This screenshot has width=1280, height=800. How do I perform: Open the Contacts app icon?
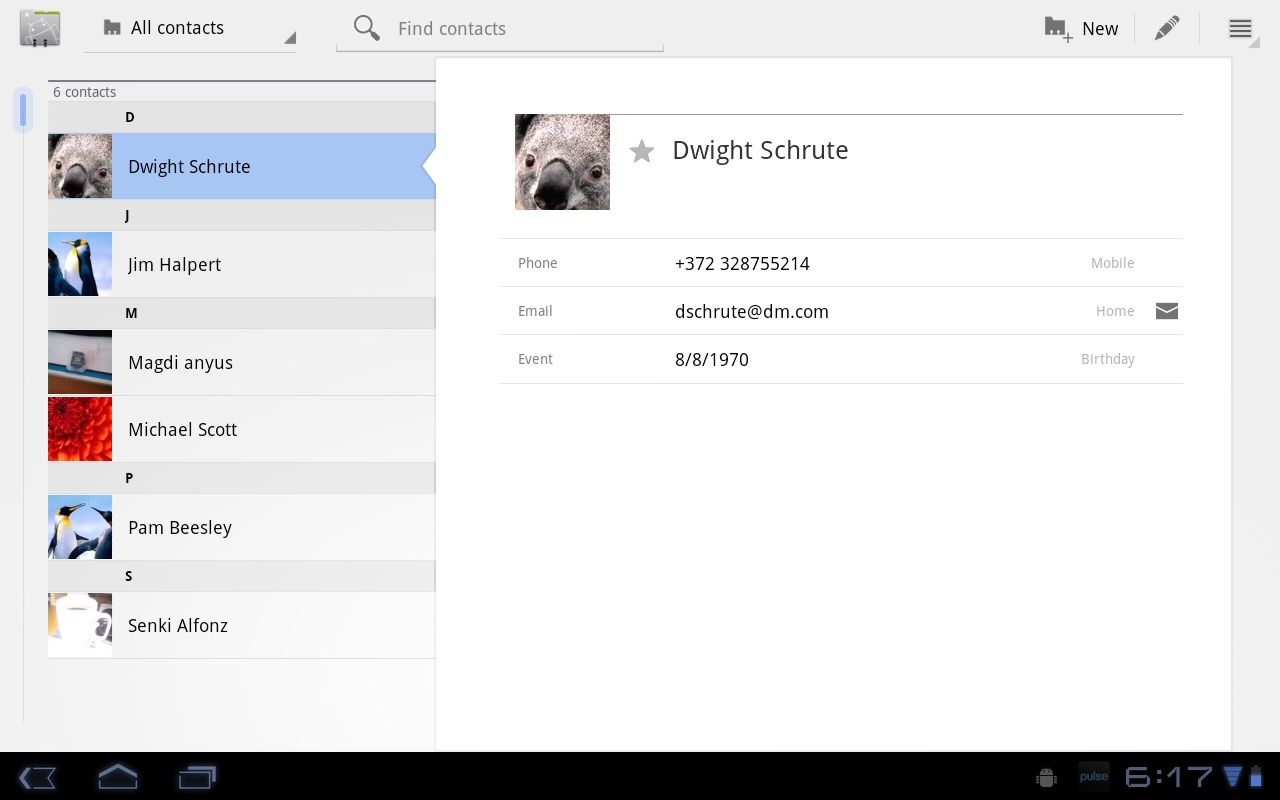point(40,28)
